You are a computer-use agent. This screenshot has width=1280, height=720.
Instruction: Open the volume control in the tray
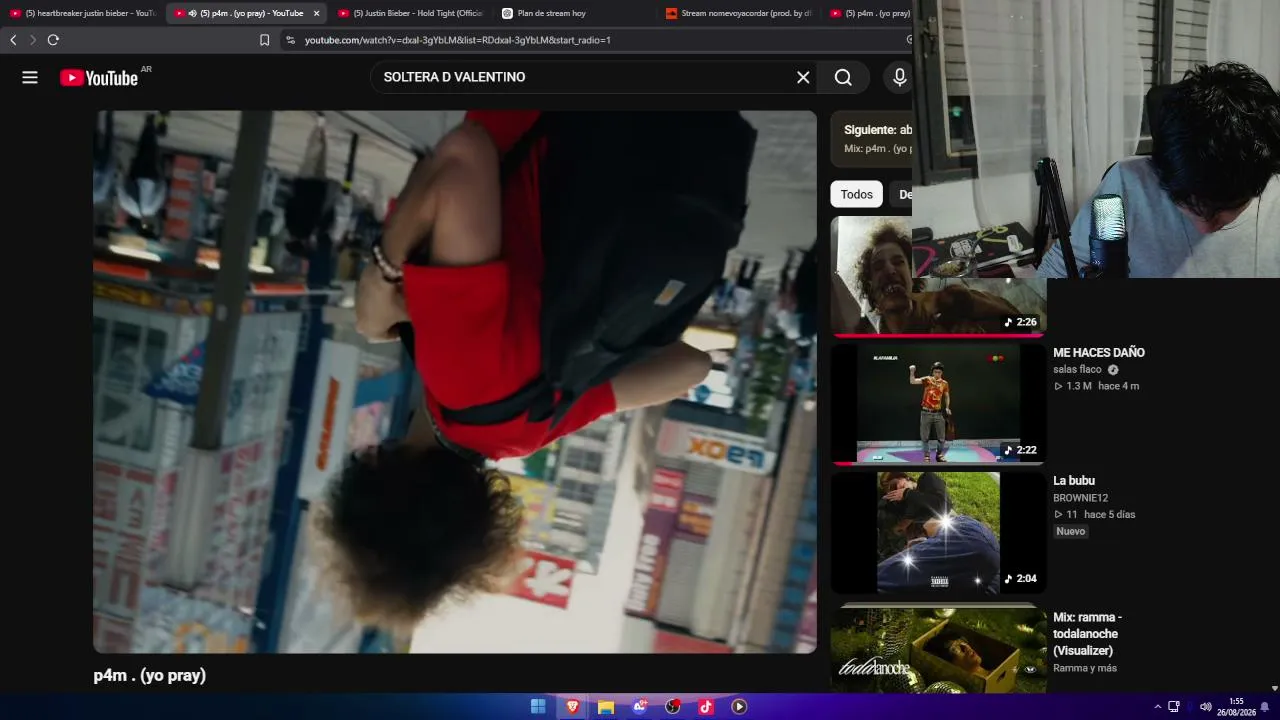[x=1206, y=707]
